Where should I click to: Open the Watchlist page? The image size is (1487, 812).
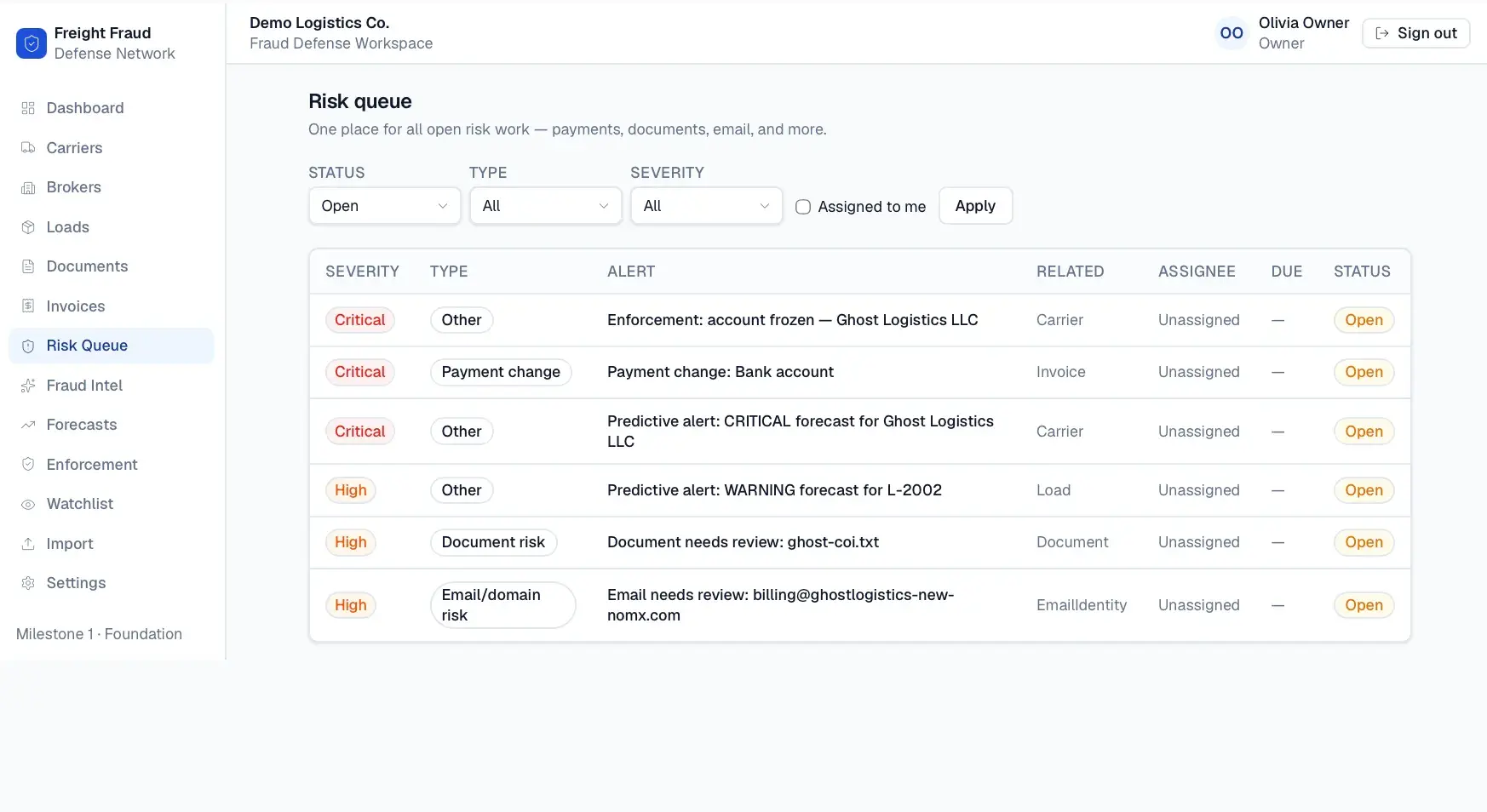point(112,504)
